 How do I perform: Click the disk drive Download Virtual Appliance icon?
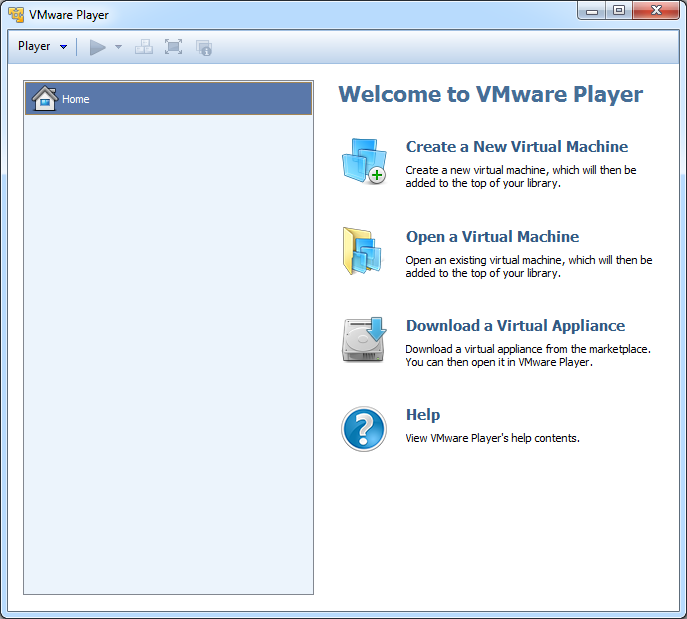[x=363, y=340]
